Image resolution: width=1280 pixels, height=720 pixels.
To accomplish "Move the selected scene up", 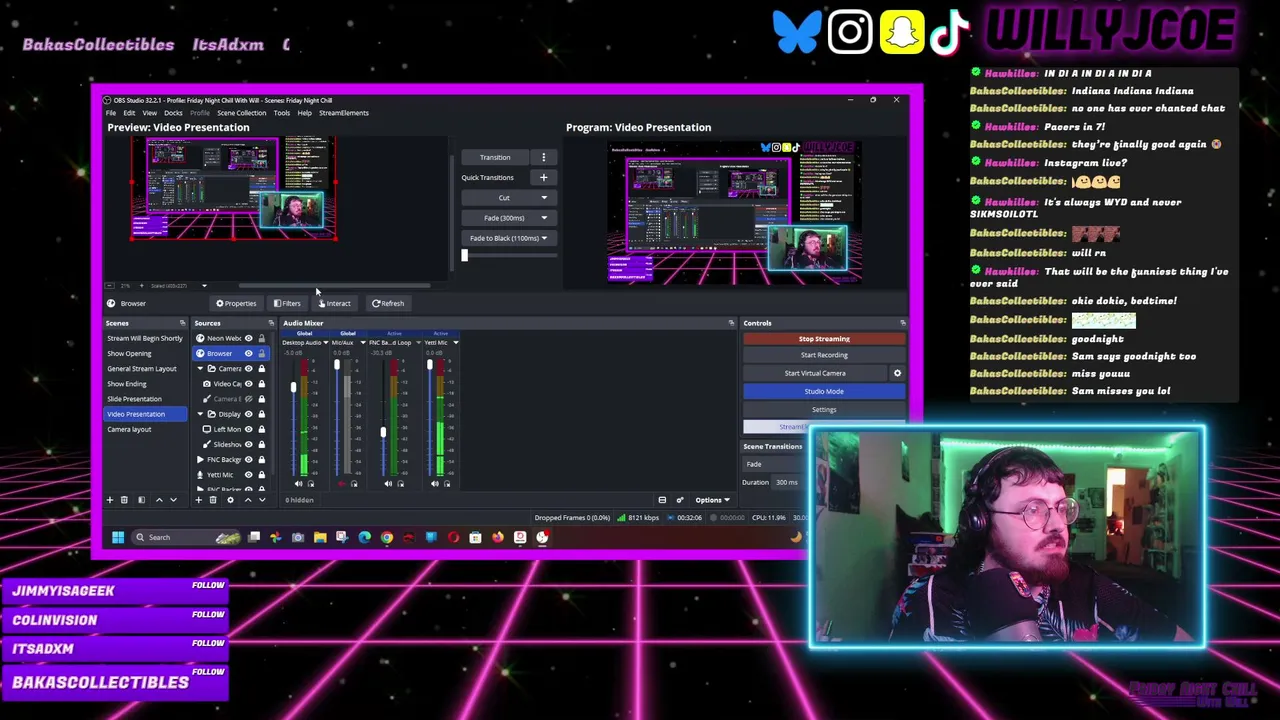I will pos(159,500).
